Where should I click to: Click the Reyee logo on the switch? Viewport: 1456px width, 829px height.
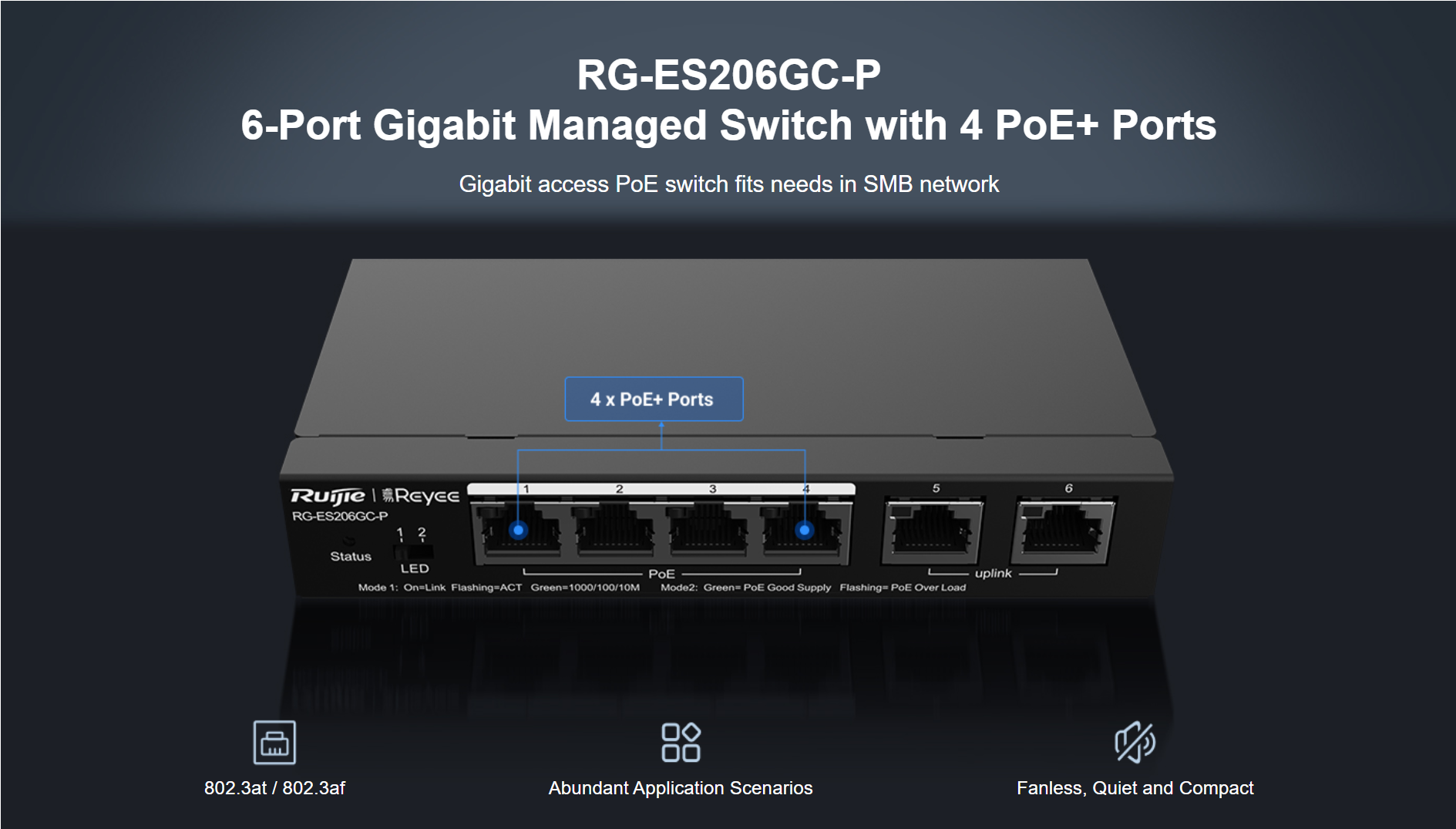(421, 496)
